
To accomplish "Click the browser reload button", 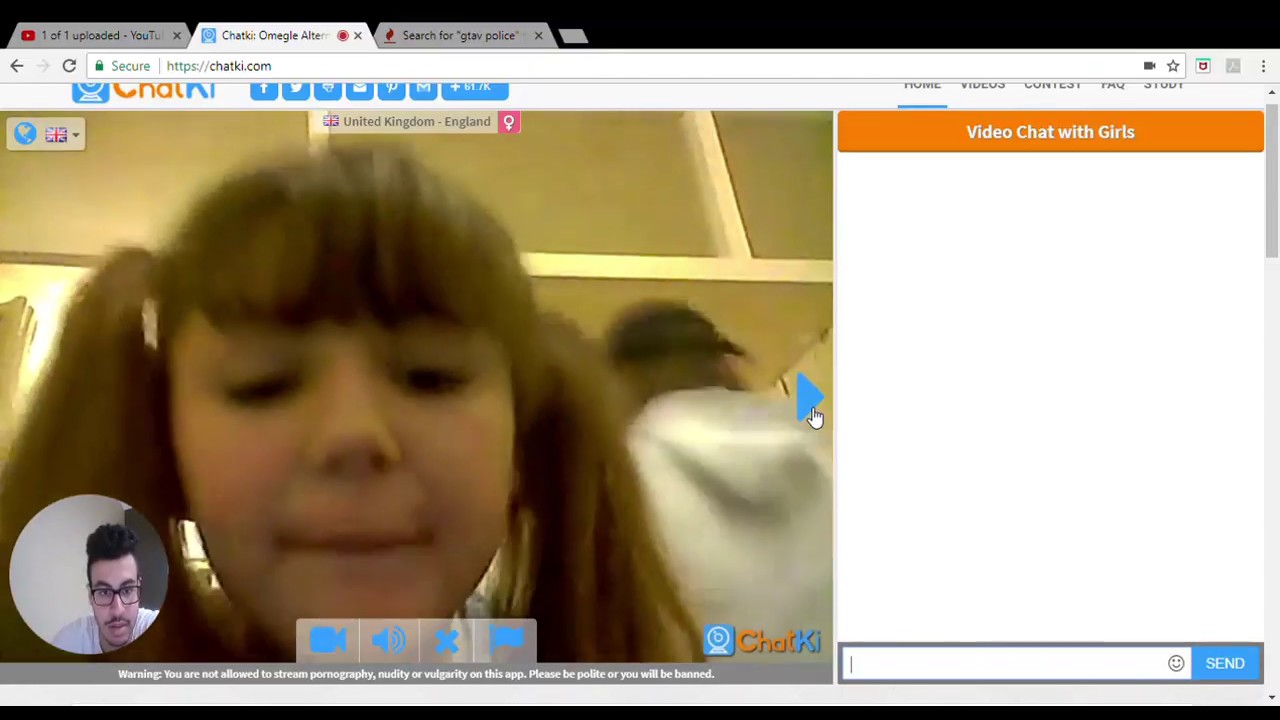I will point(69,66).
